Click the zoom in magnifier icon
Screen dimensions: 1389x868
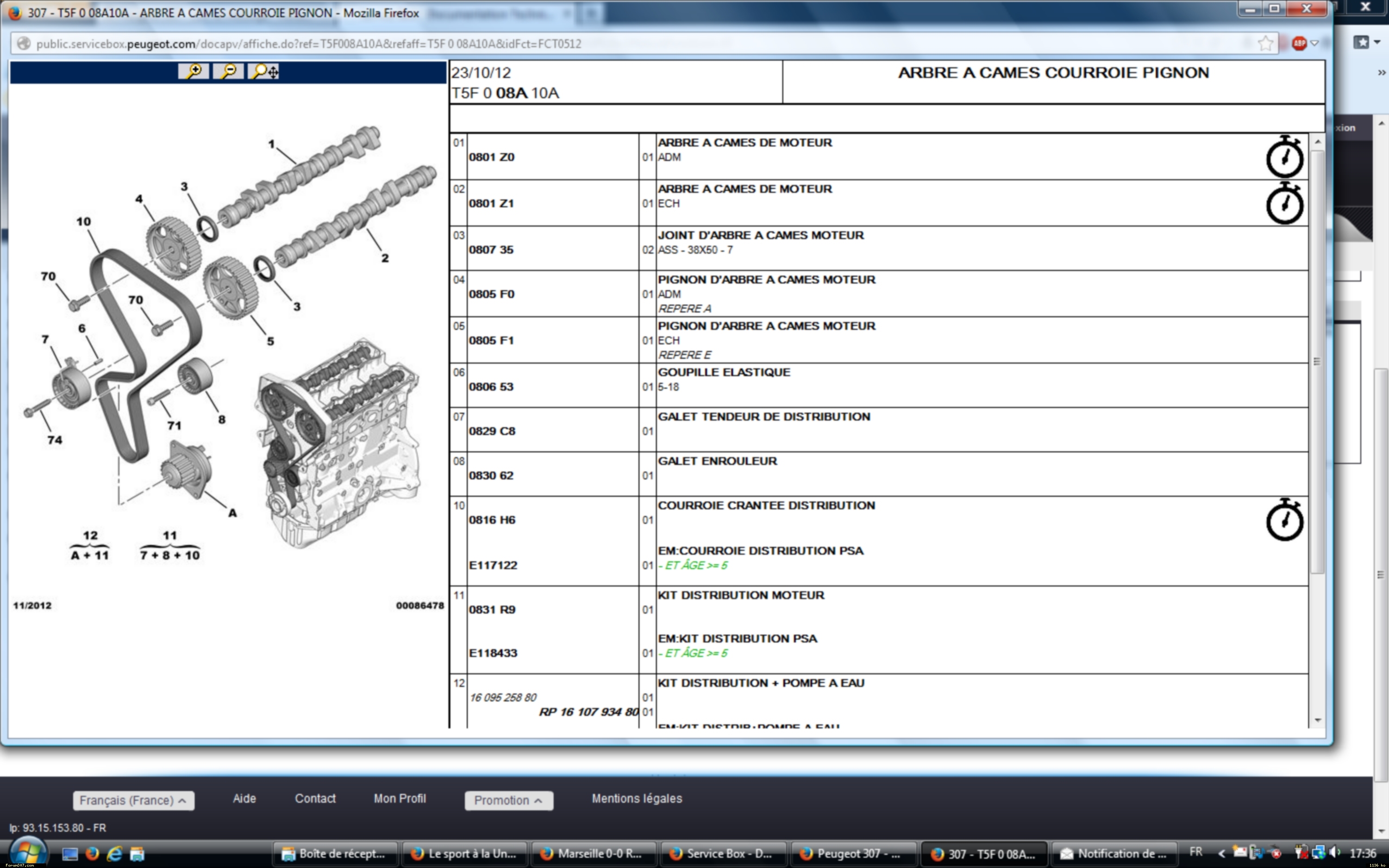194,71
